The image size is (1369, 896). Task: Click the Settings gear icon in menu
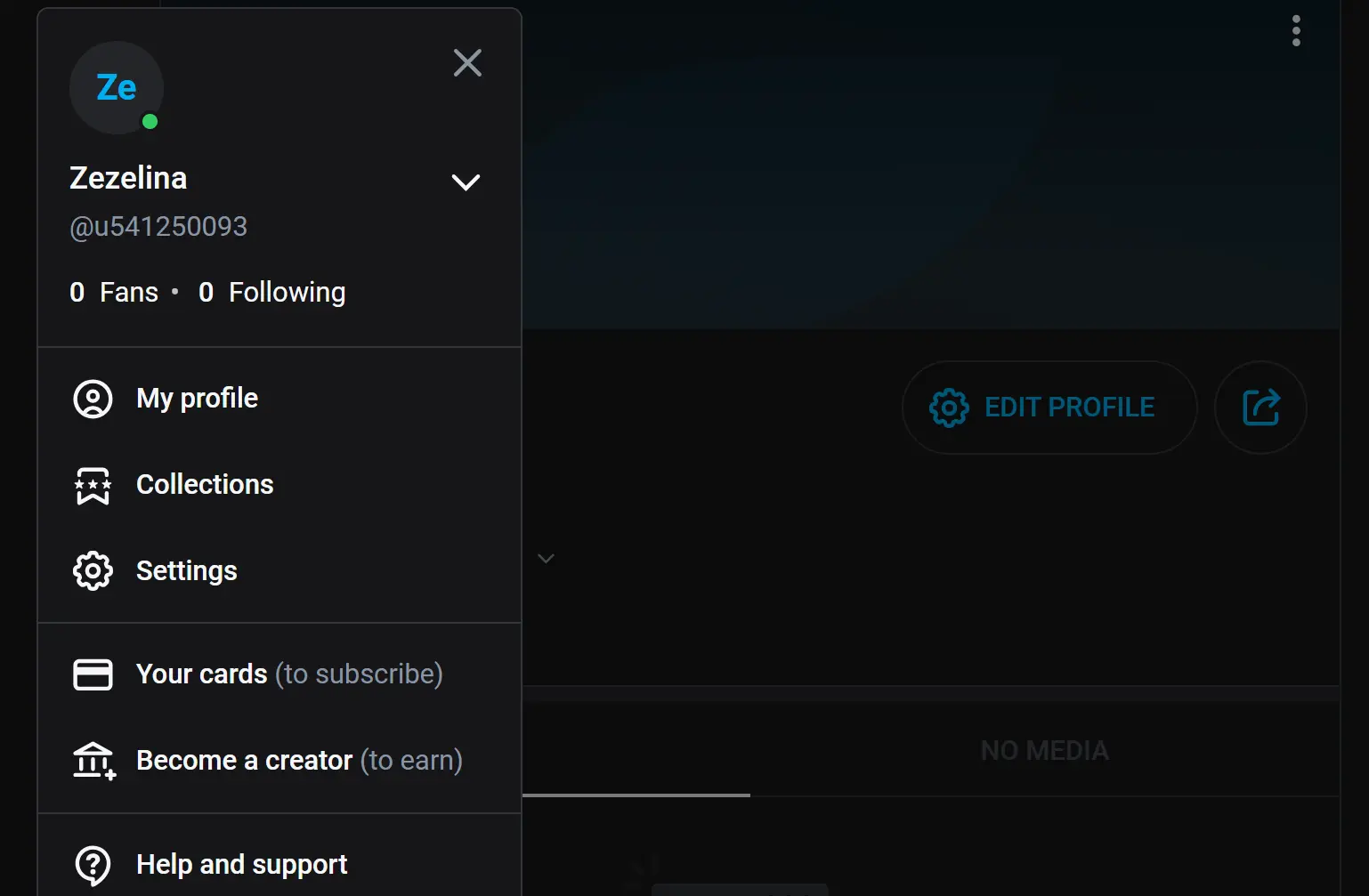coord(93,571)
